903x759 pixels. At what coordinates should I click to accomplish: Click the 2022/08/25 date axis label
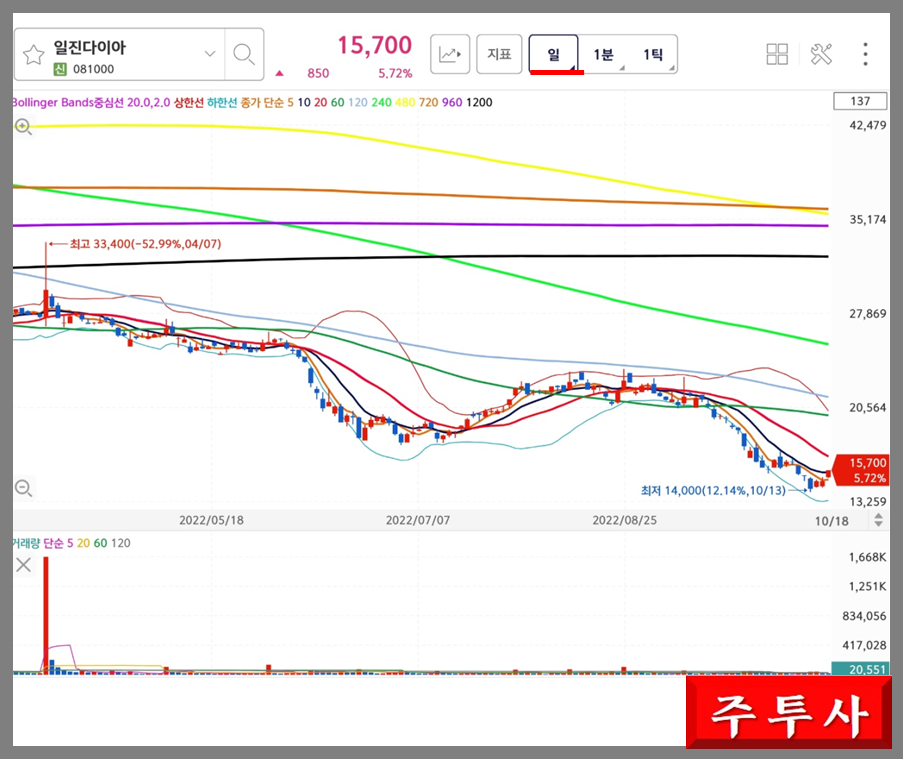(x=624, y=520)
